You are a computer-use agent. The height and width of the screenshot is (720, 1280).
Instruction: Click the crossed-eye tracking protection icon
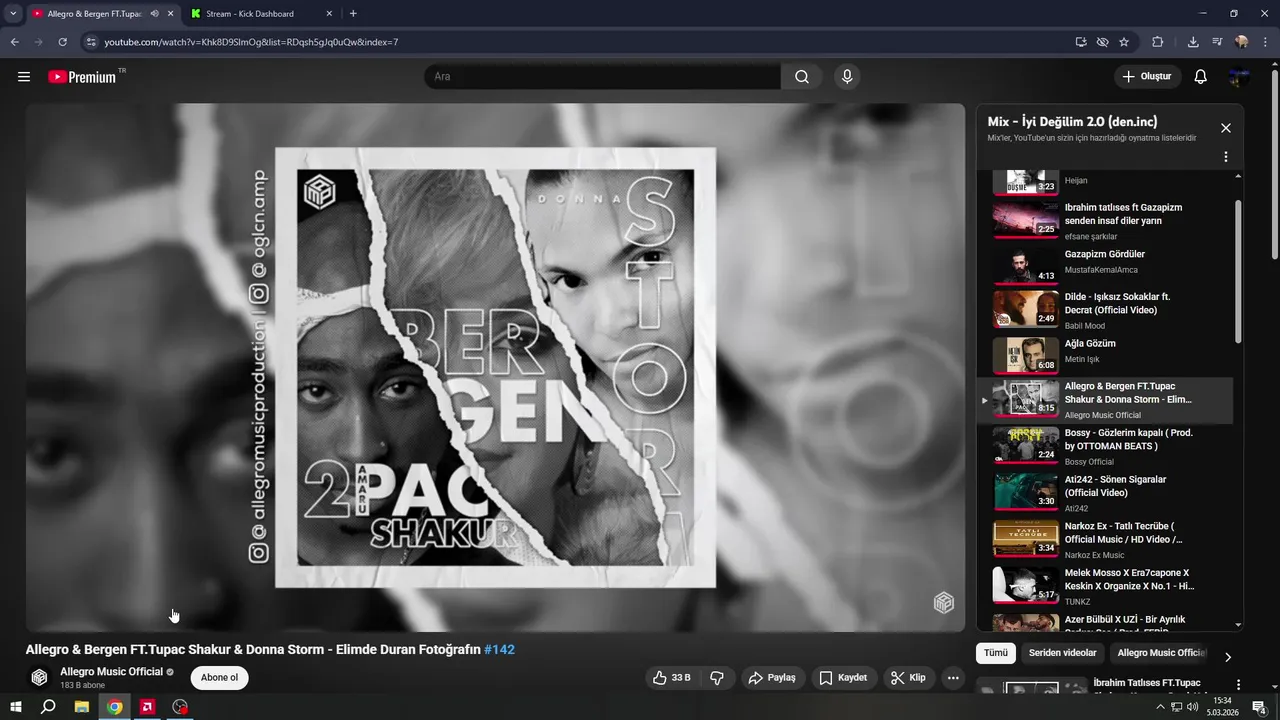[1102, 42]
